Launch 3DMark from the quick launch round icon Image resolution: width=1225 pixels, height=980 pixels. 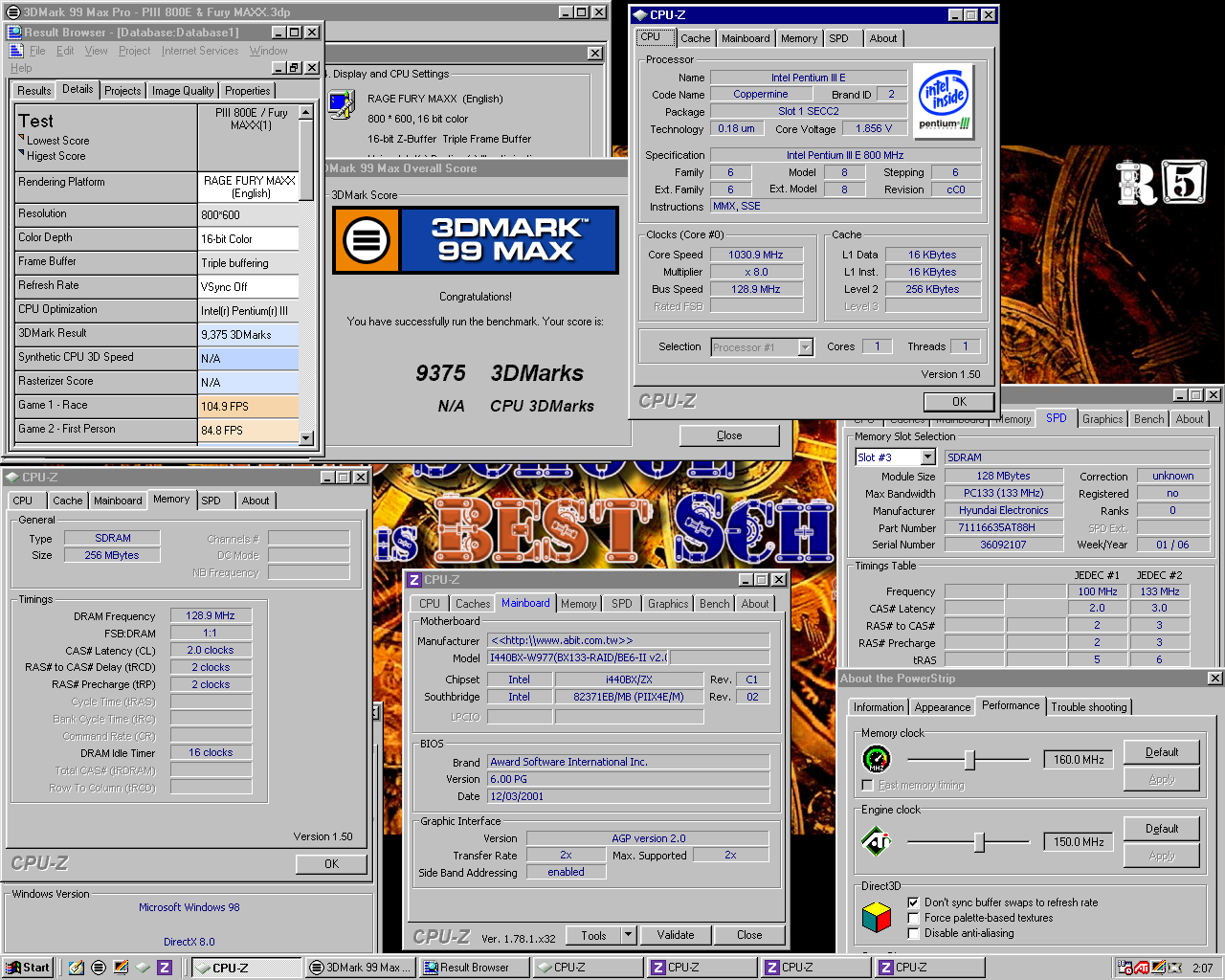point(99,968)
